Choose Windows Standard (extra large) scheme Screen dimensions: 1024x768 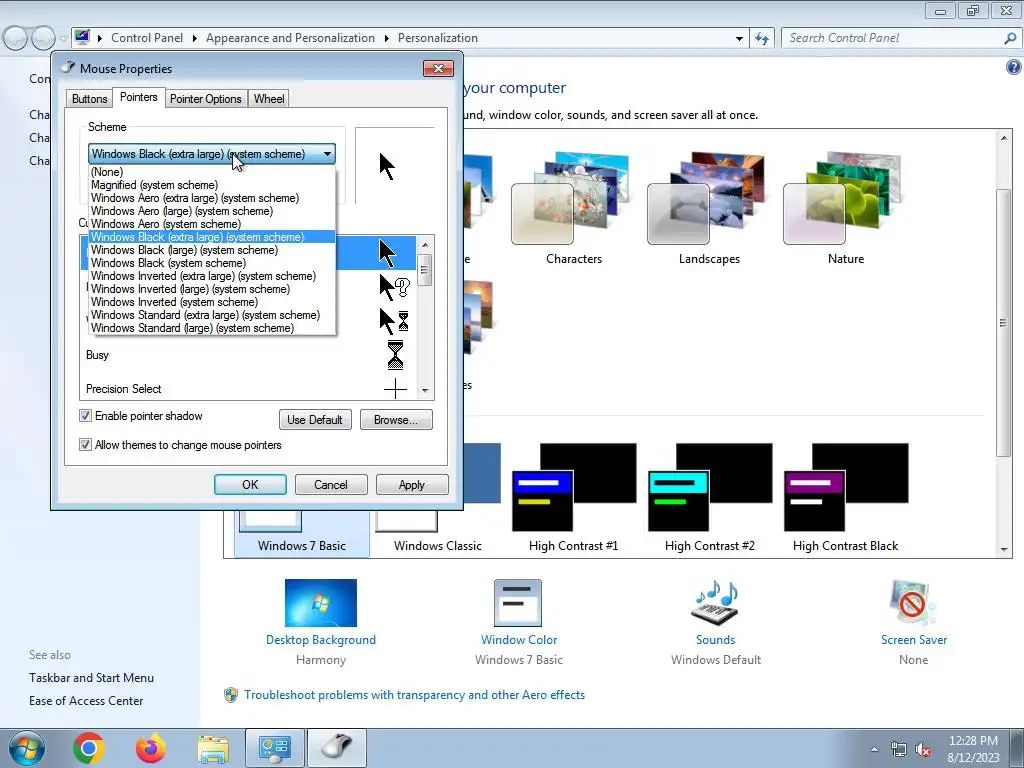[212, 315]
